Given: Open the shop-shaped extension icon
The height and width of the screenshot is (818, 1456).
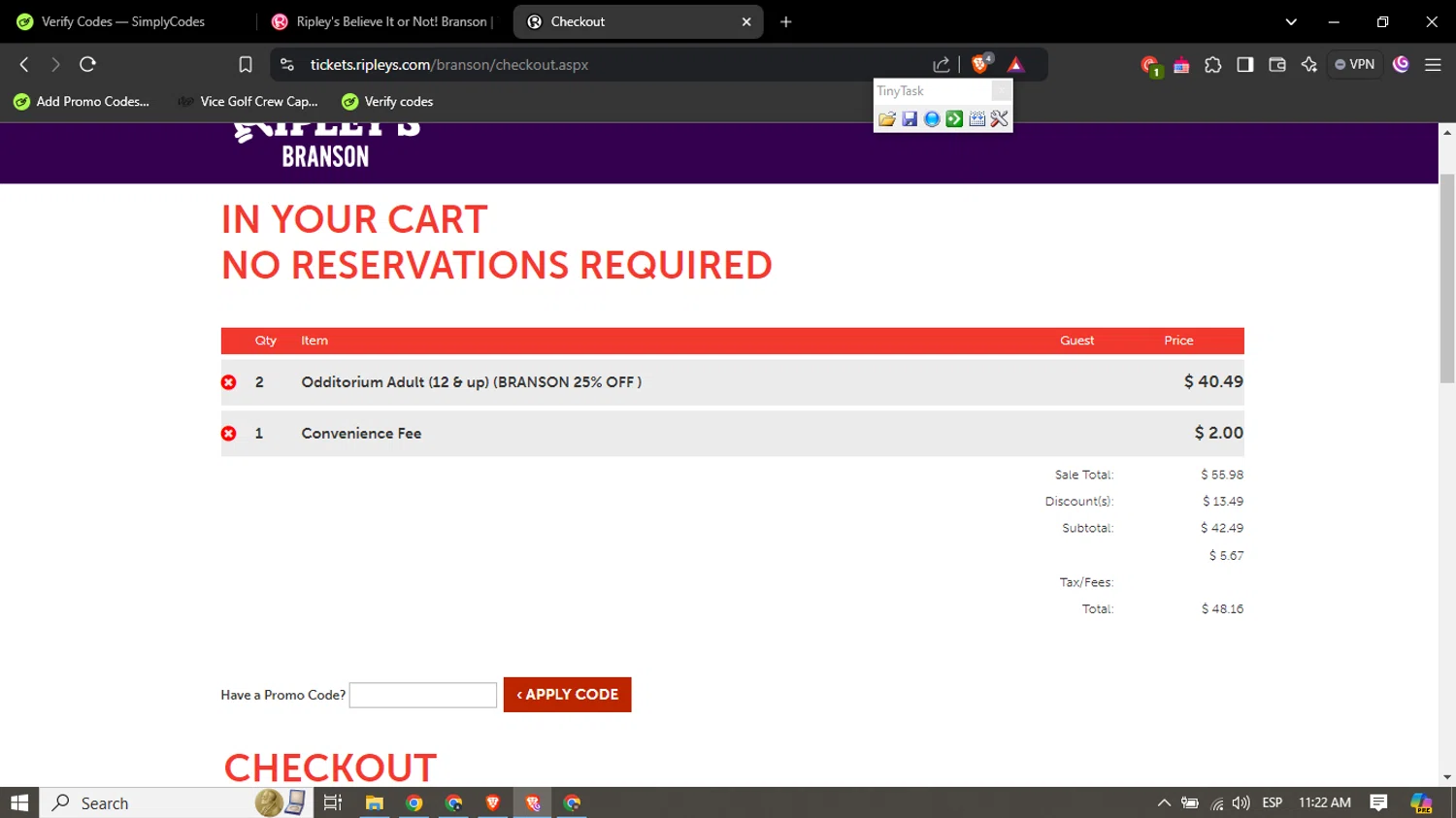Looking at the screenshot, I should click(1181, 65).
